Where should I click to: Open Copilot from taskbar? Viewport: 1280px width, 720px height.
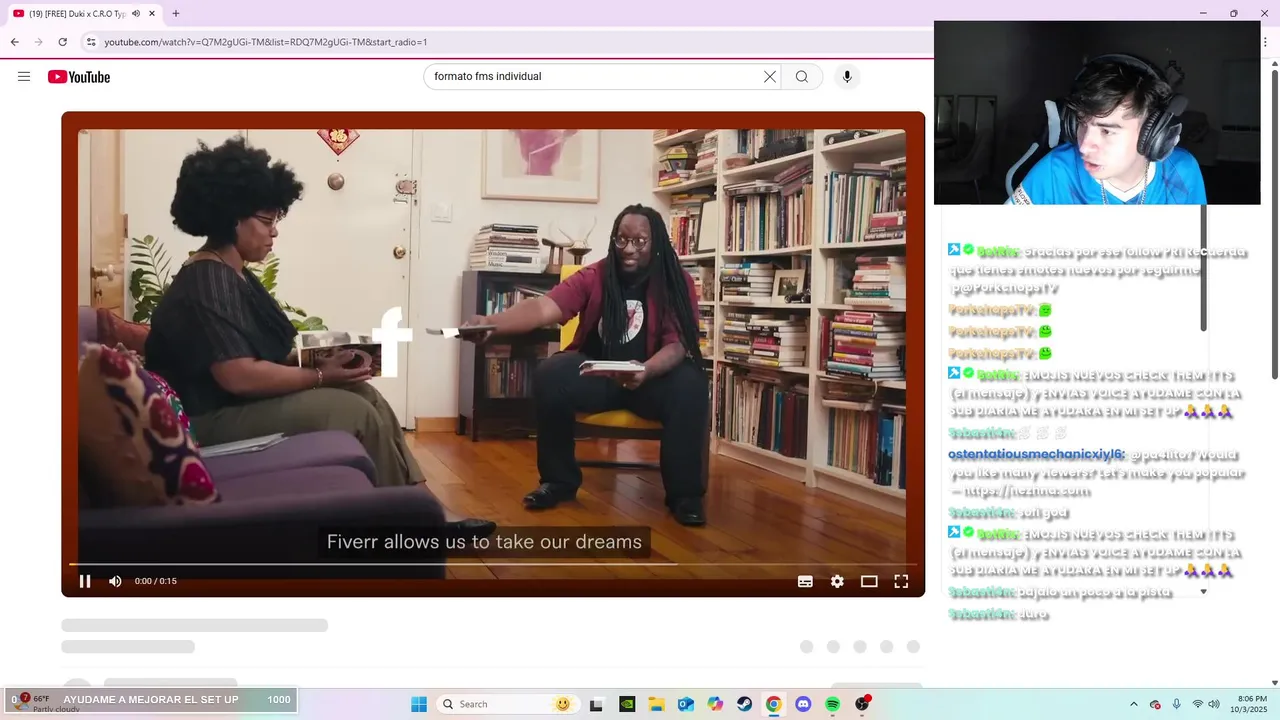tap(715, 704)
